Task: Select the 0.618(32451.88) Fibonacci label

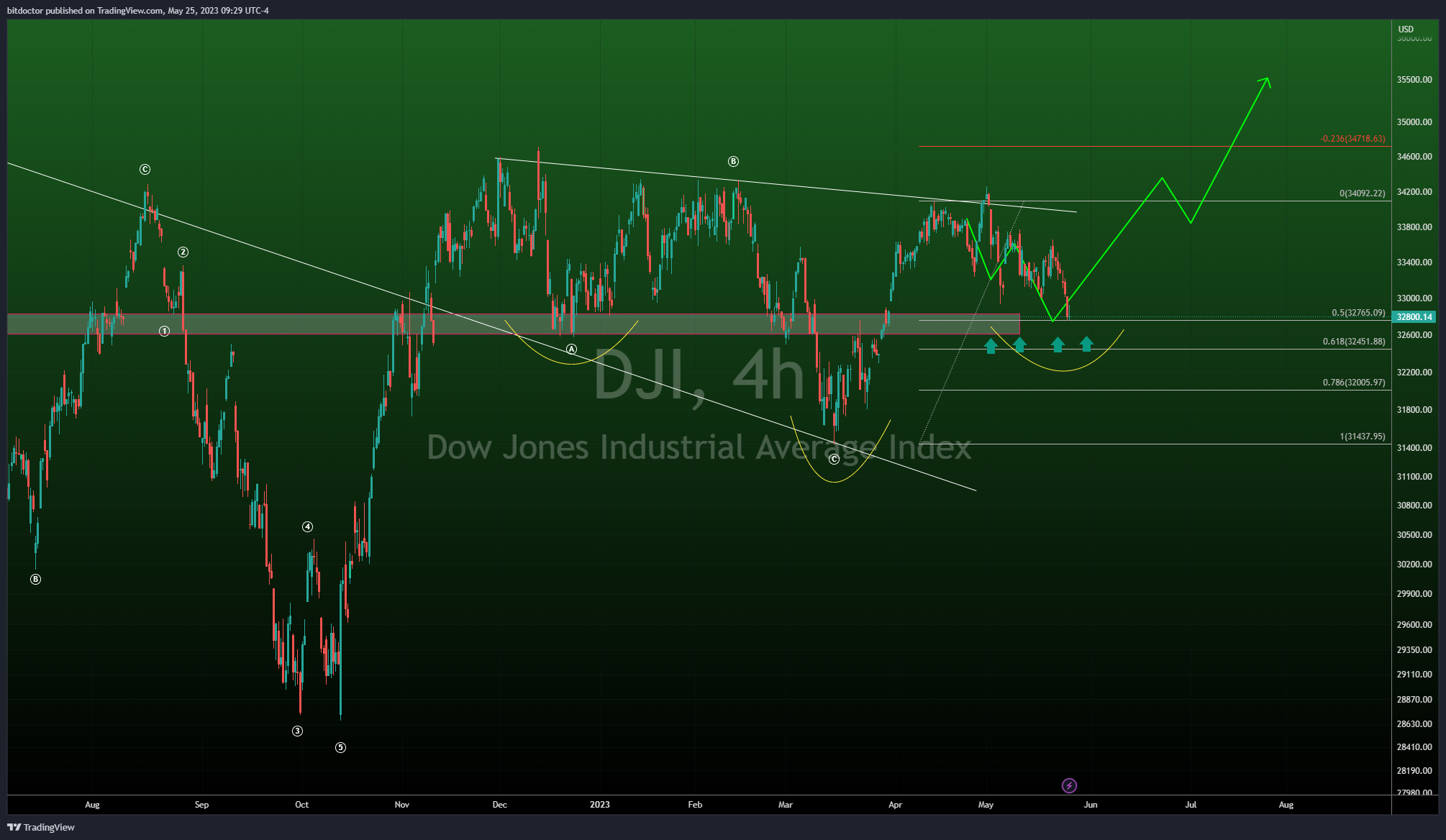Action: (x=1354, y=342)
